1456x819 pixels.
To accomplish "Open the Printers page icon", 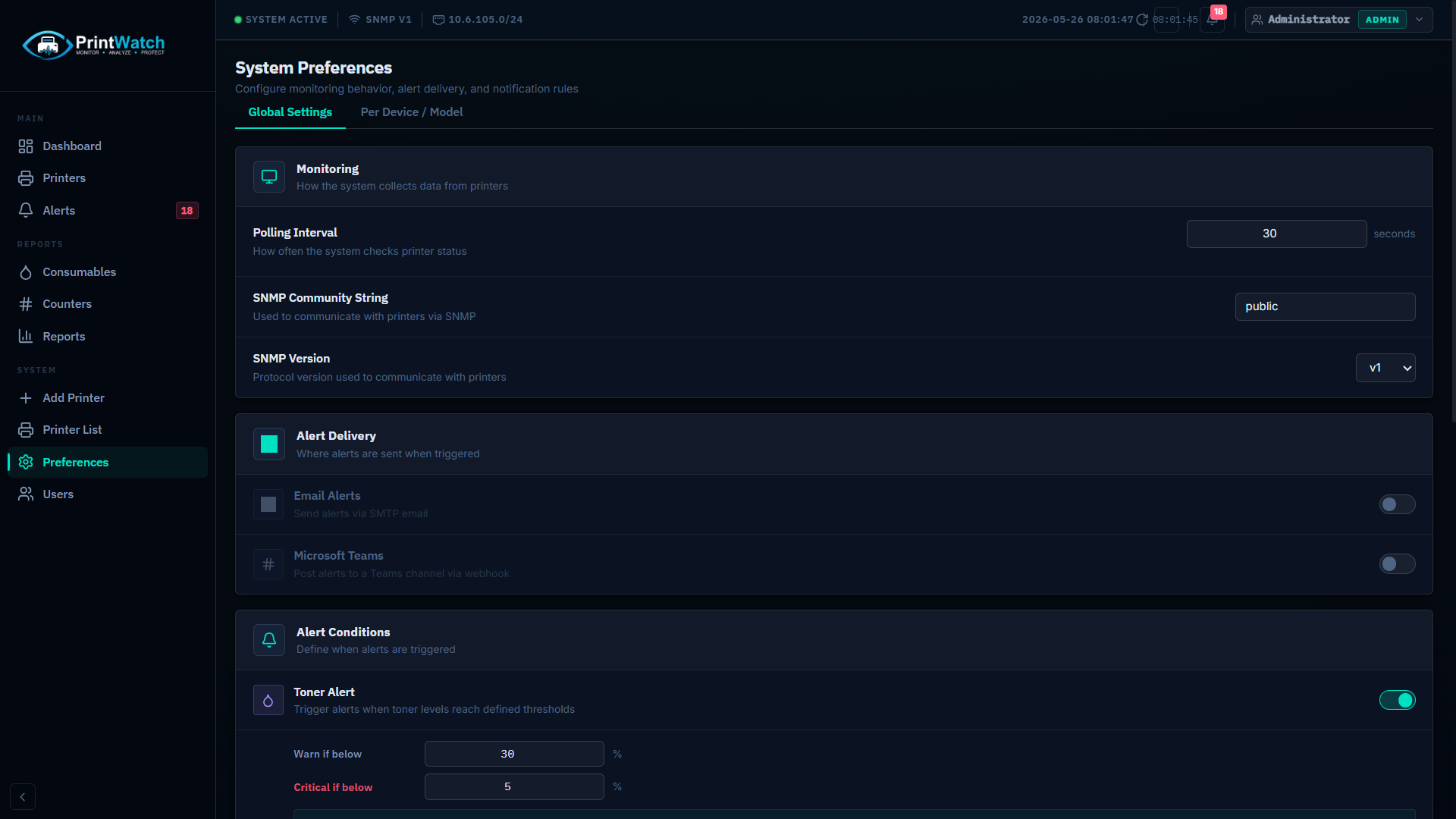I will [26, 178].
